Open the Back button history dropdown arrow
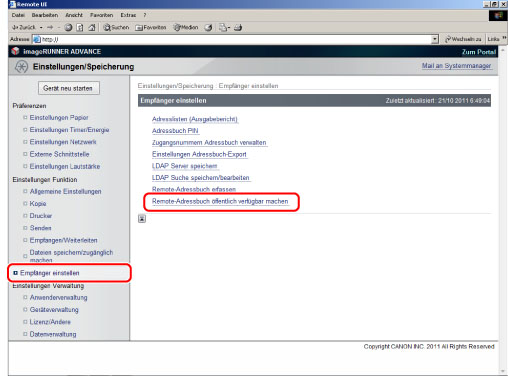Screen dimensions: 508x376 click(41, 28)
